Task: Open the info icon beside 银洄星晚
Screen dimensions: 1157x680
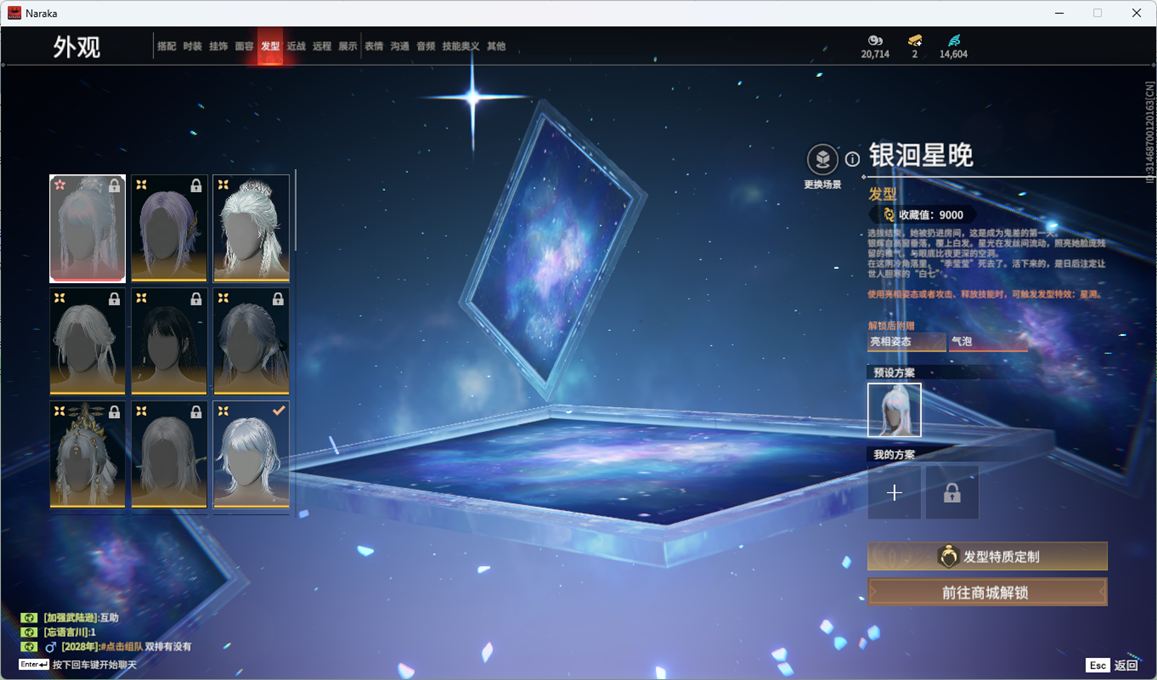Action: pos(852,159)
